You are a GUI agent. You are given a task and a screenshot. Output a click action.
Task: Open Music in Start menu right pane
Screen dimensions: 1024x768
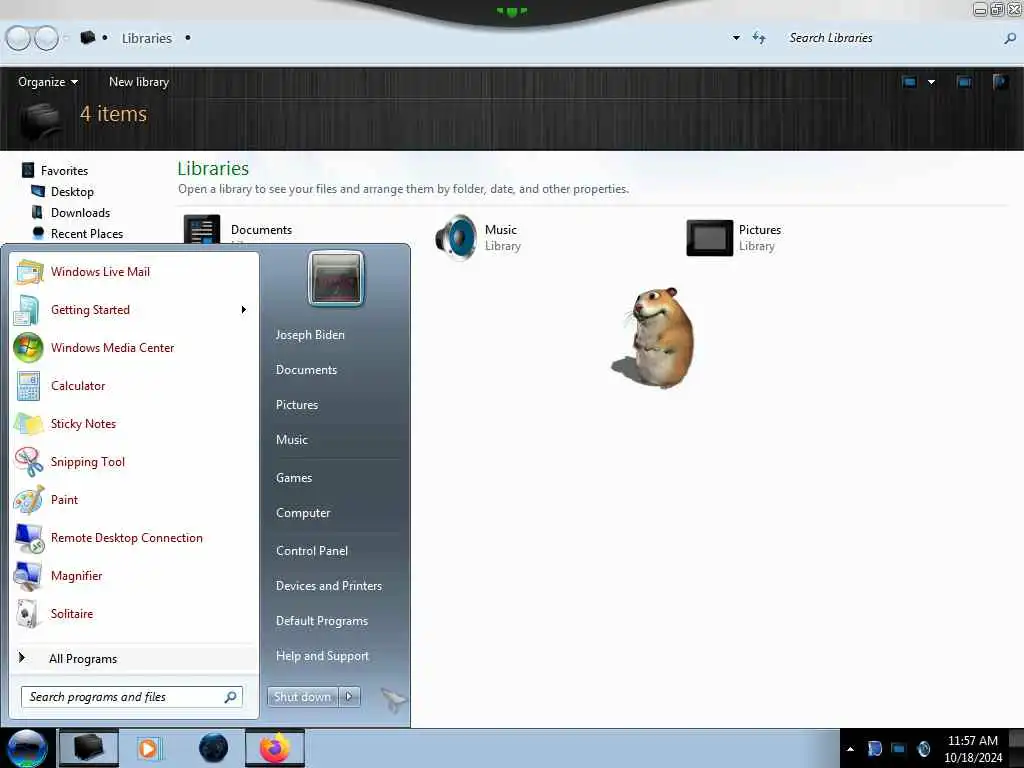pos(292,440)
